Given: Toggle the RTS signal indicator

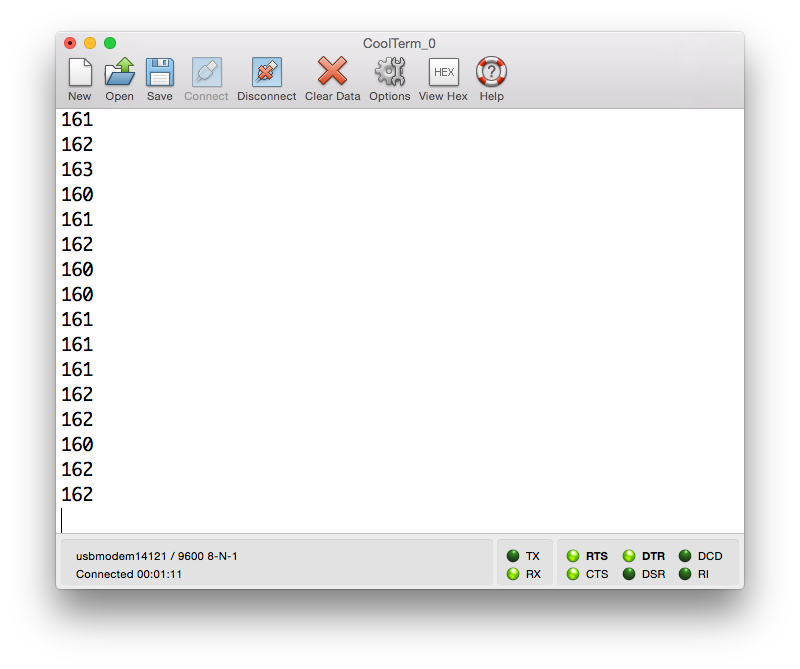Looking at the screenshot, I should [573, 556].
